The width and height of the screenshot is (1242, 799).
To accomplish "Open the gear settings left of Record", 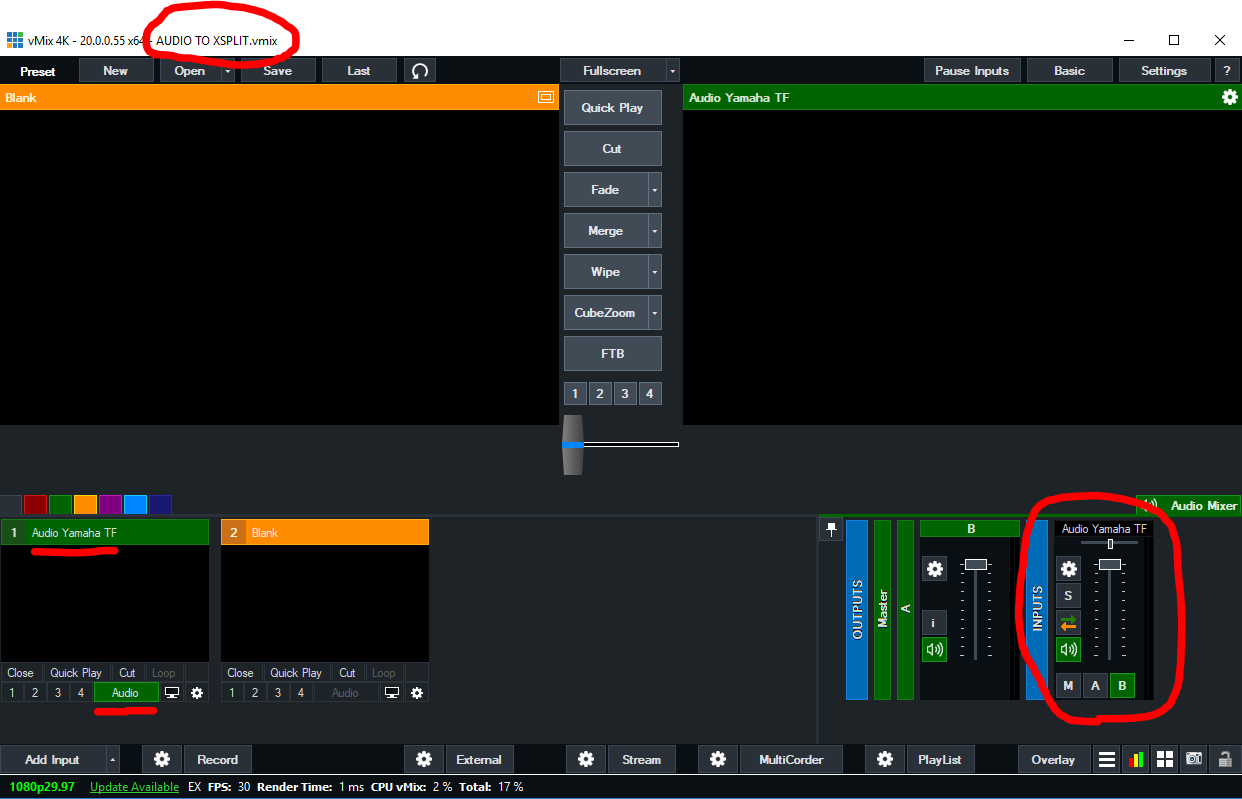I will pyautogui.click(x=162, y=759).
